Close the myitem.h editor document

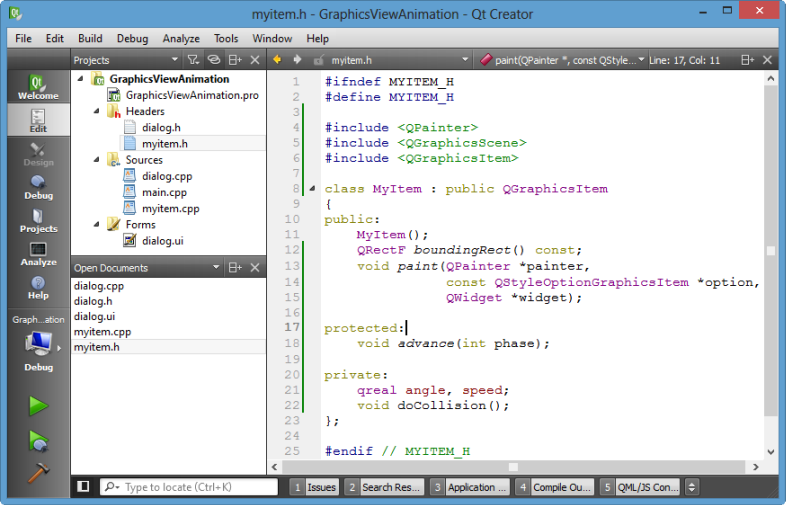tap(767, 60)
